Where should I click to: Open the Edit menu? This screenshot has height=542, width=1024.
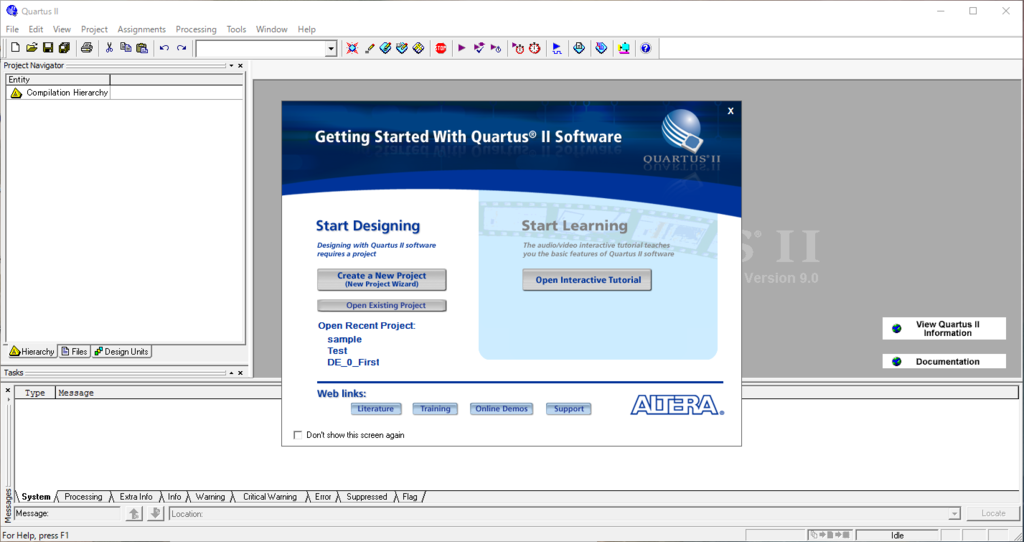[x=36, y=29]
